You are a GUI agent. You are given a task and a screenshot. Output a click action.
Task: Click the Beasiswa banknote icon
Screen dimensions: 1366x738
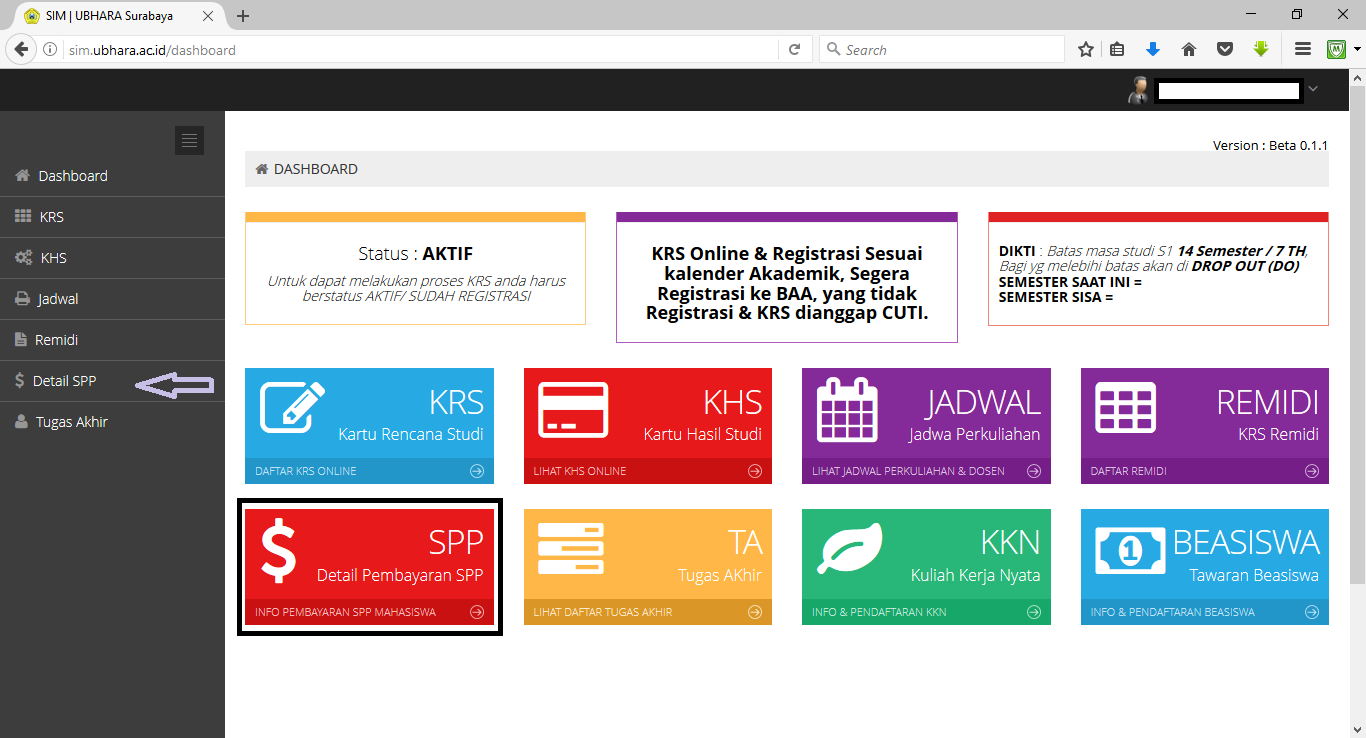(1129, 551)
